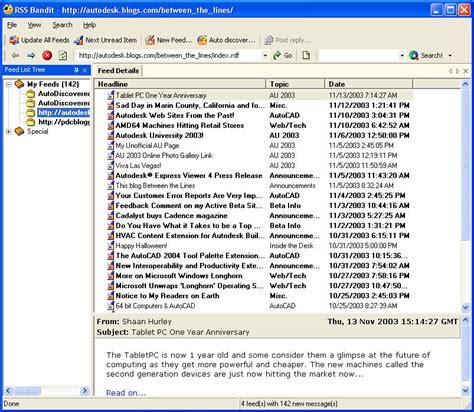The image size is (474, 412).
Task: Click the tab scroll right arrow
Action: tap(458, 71)
